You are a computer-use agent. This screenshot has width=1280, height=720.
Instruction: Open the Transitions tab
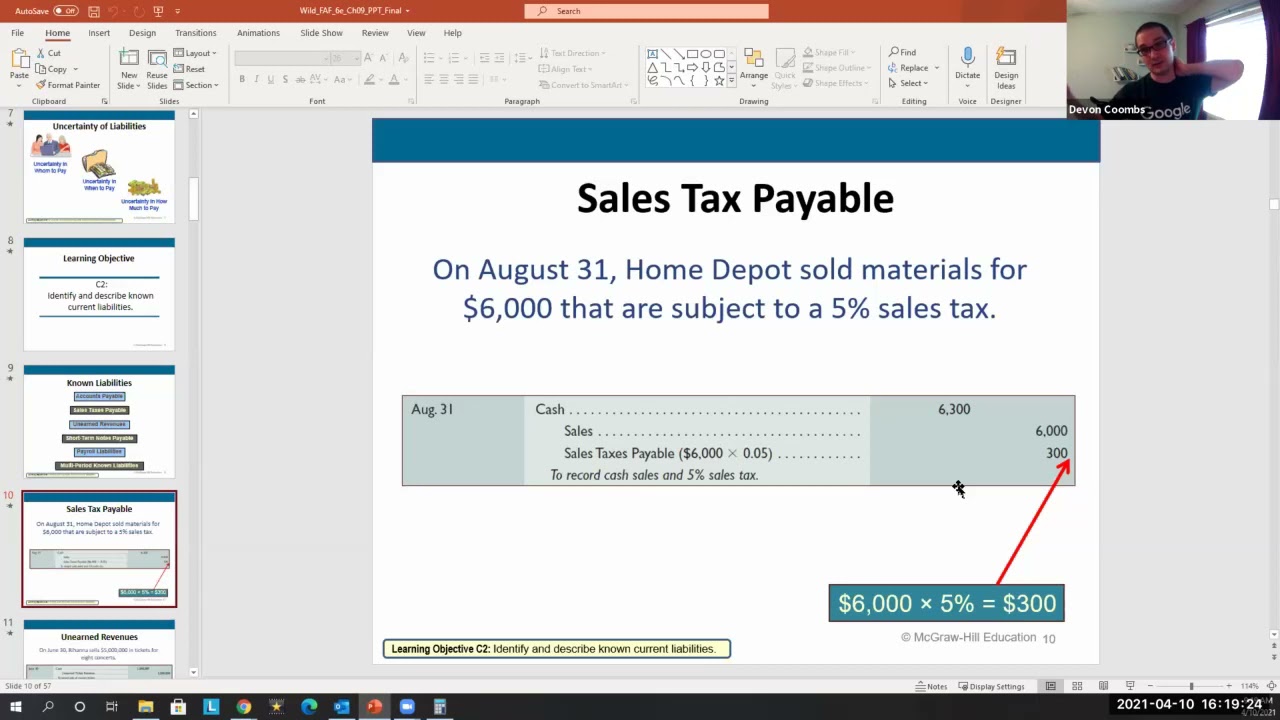(x=196, y=33)
